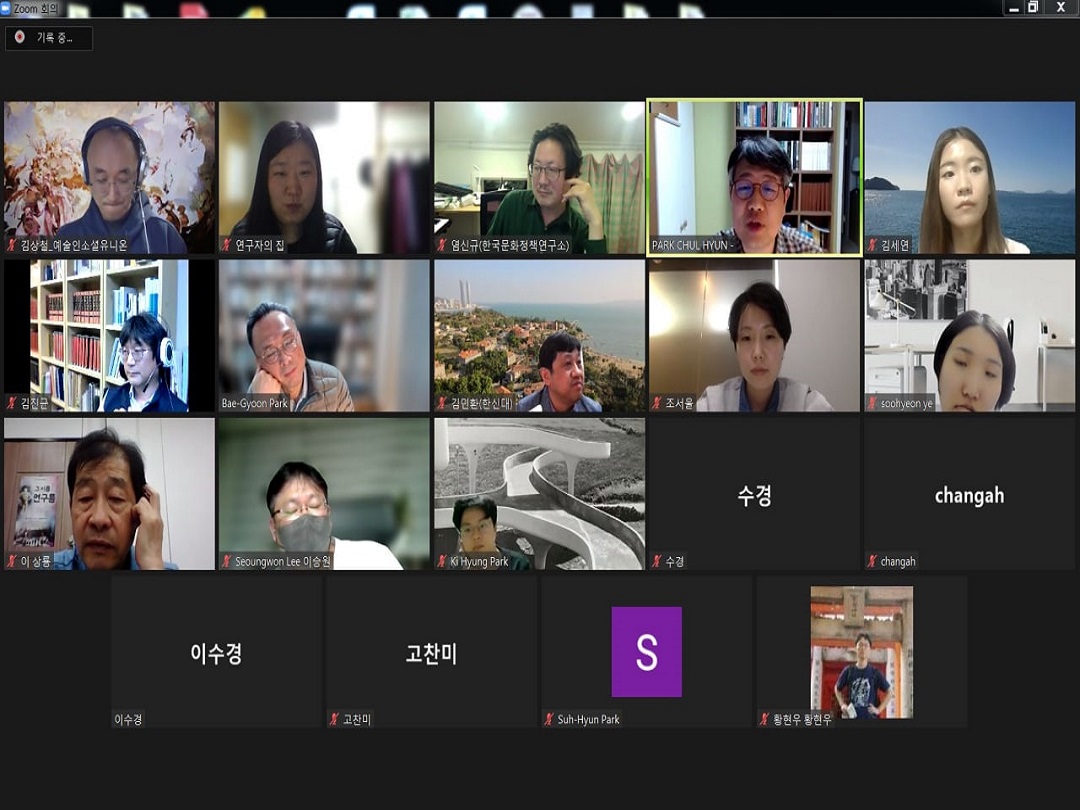The width and height of the screenshot is (1080, 810).
Task: Click muted mic icon on 고찬미's tile
Action: pos(335,719)
